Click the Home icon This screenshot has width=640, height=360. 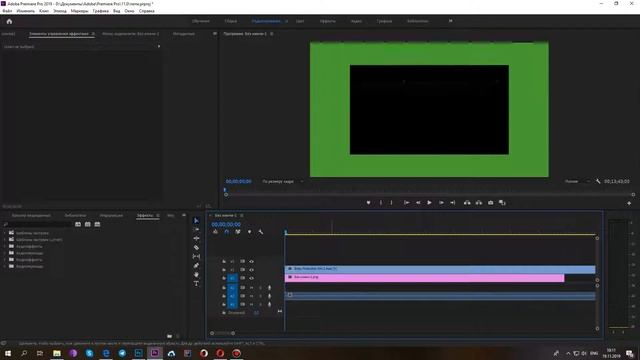9,21
